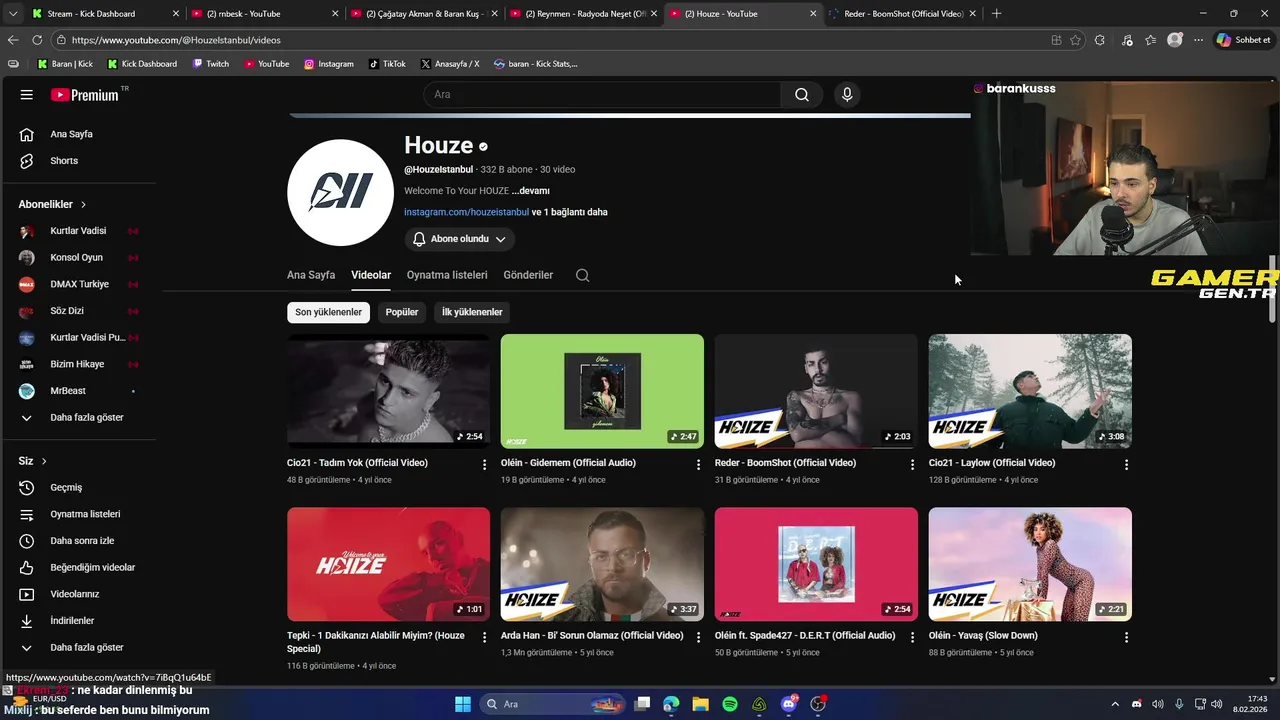This screenshot has width=1280, height=720.
Task: Open Daha sonra izle list
Action: click(x=80, y=541)
